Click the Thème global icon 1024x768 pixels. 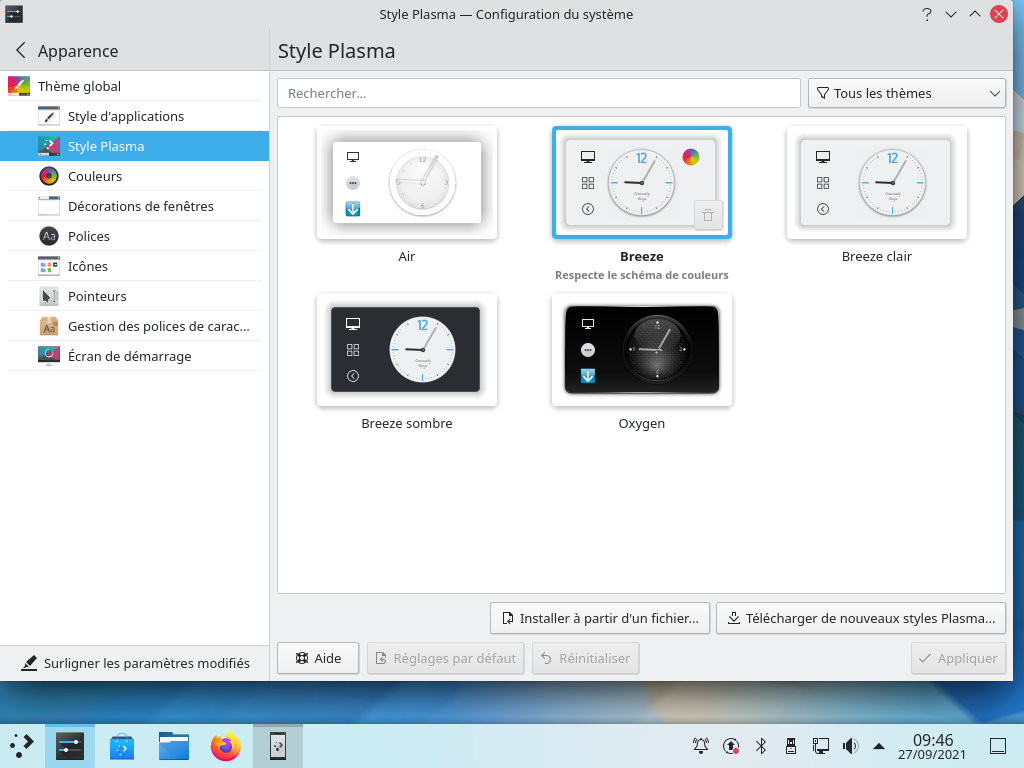tap(19, 86)
